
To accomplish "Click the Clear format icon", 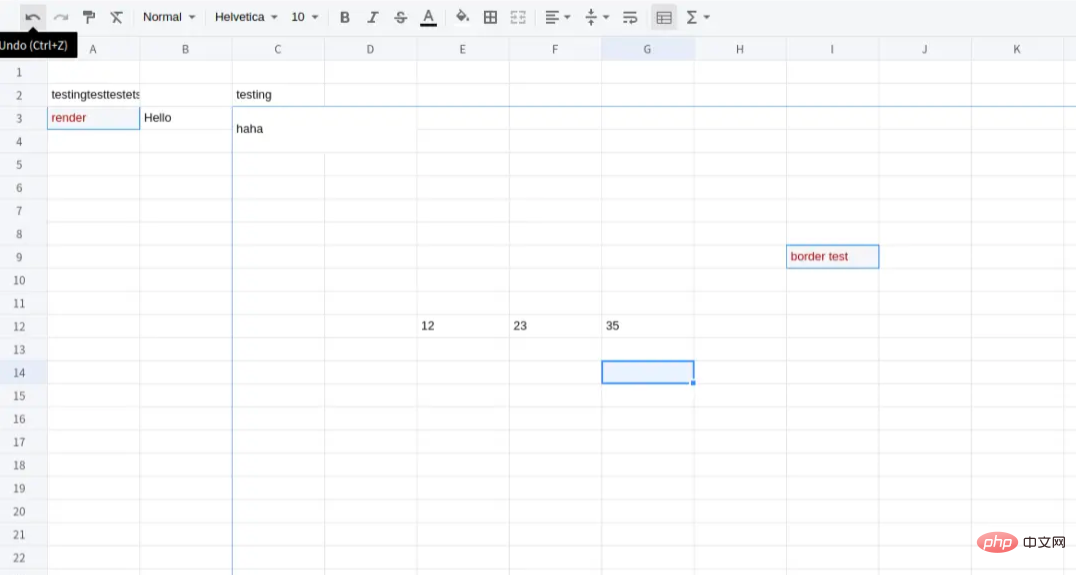I will pos(117,17).
